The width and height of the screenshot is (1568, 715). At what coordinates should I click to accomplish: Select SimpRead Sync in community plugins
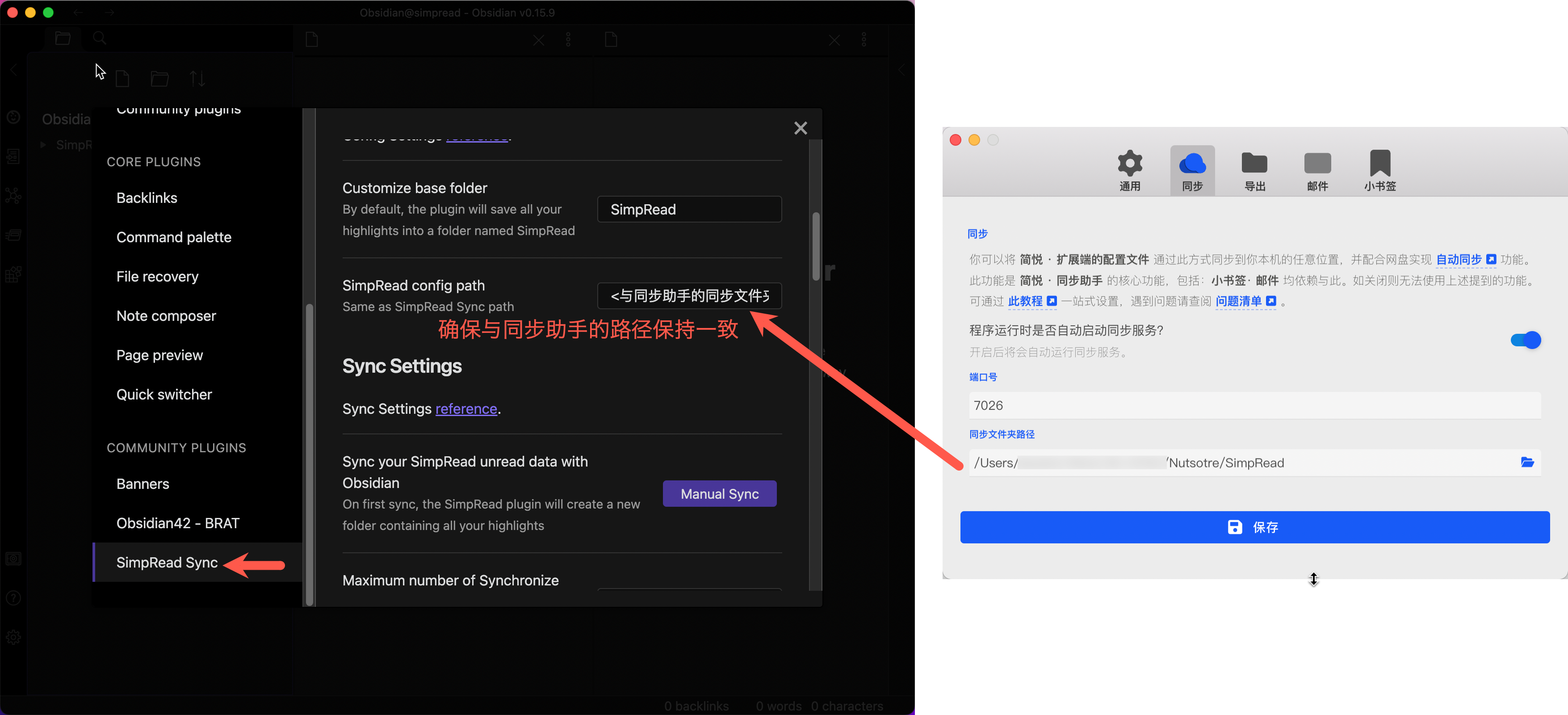(167, 562)
